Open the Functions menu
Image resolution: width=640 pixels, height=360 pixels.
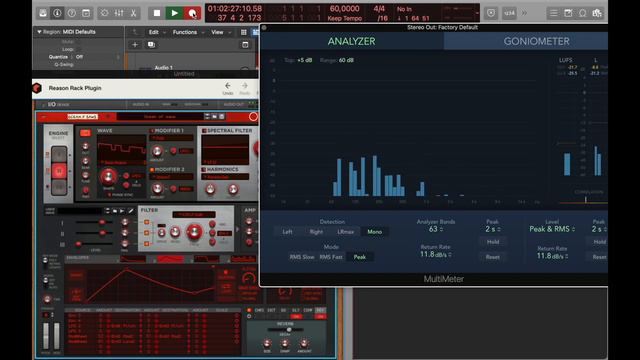[x=188, y=32]
